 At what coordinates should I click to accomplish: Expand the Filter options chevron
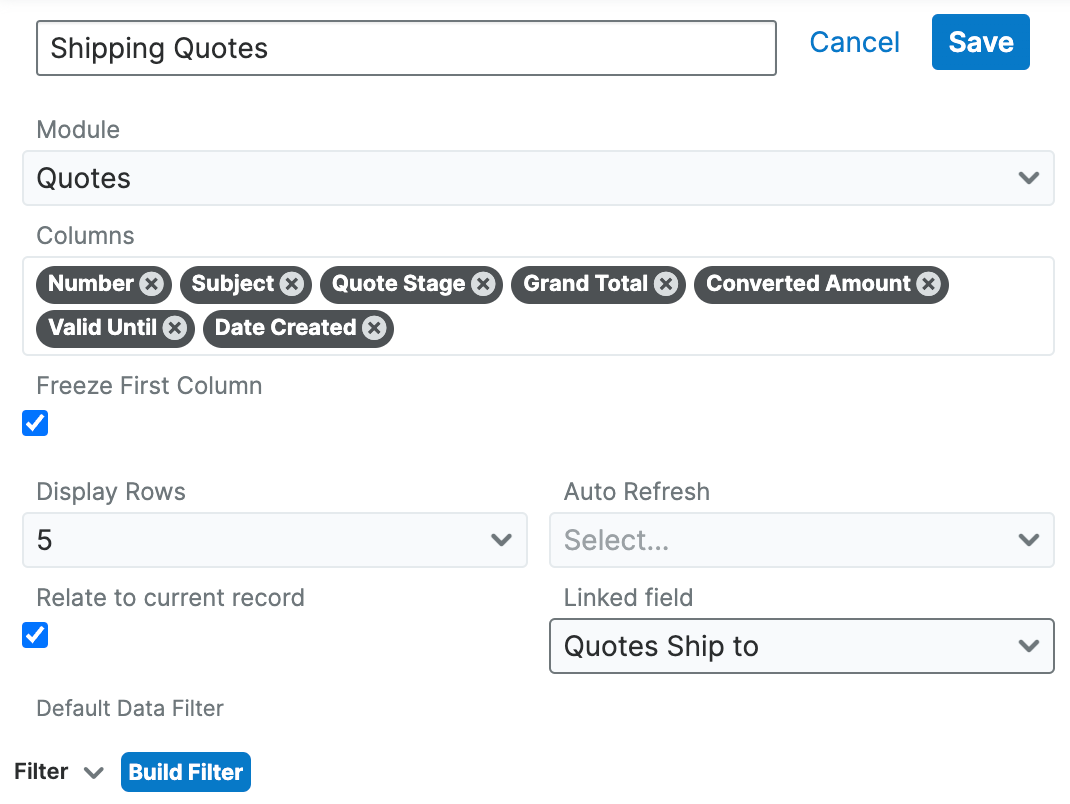click(94, 772)
